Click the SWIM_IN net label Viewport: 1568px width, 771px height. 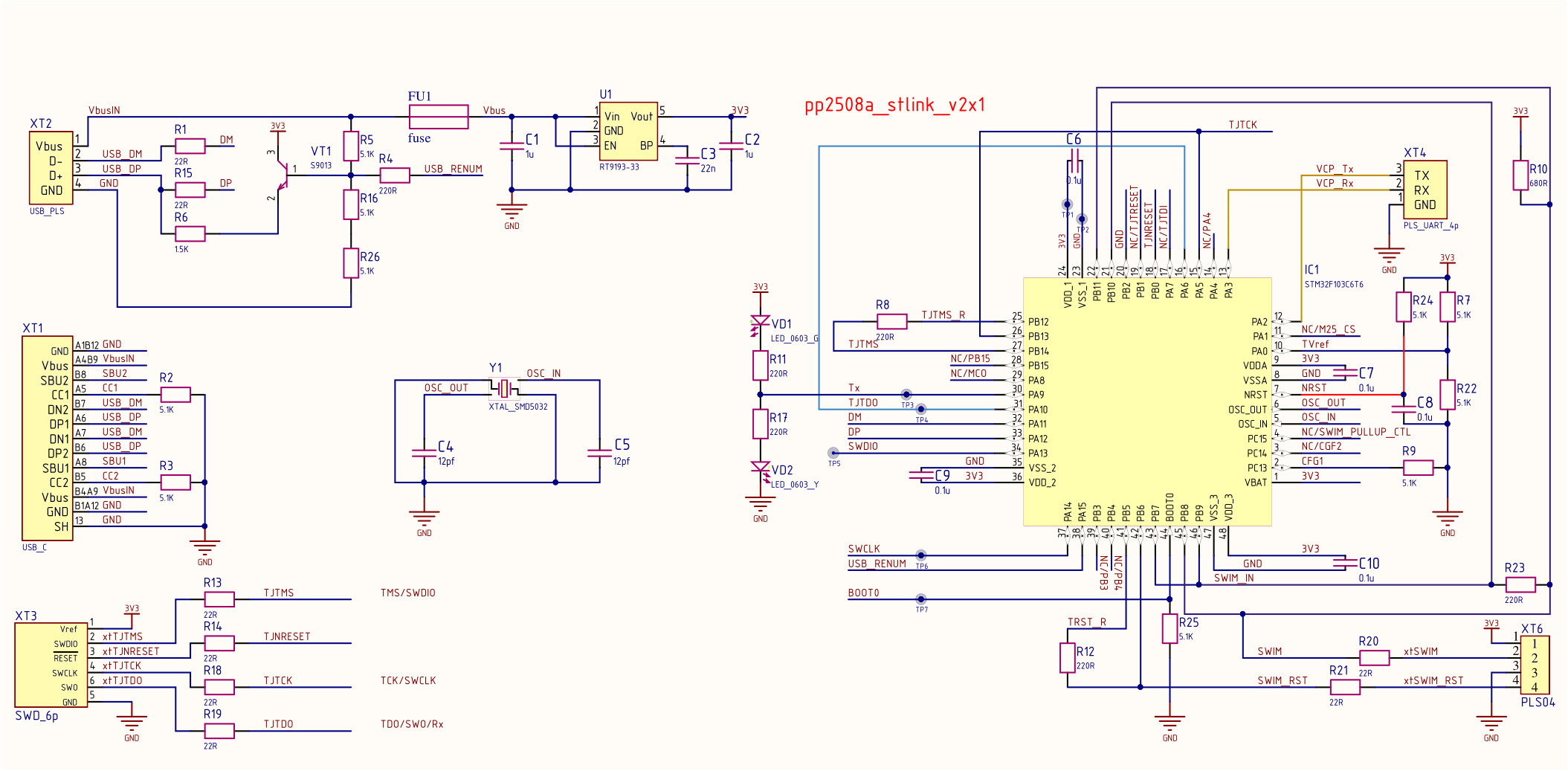(1234, 578)
